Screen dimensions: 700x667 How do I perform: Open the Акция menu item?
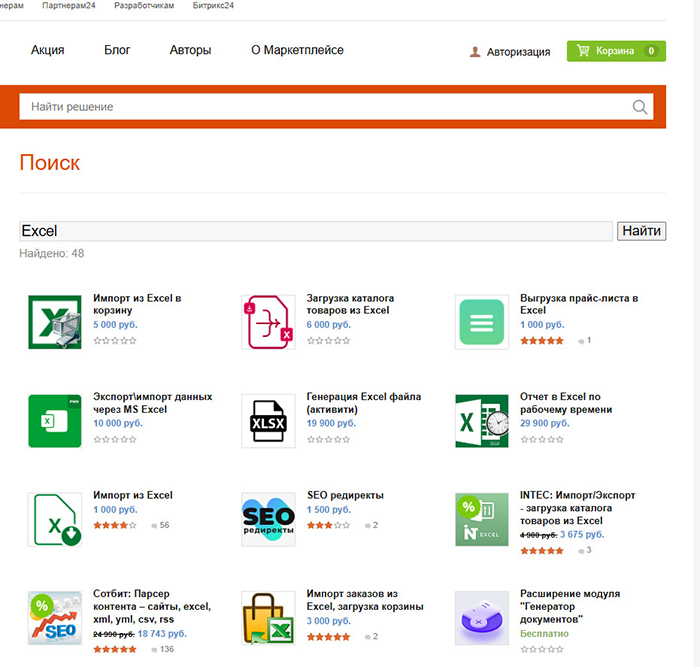(47, 50)
